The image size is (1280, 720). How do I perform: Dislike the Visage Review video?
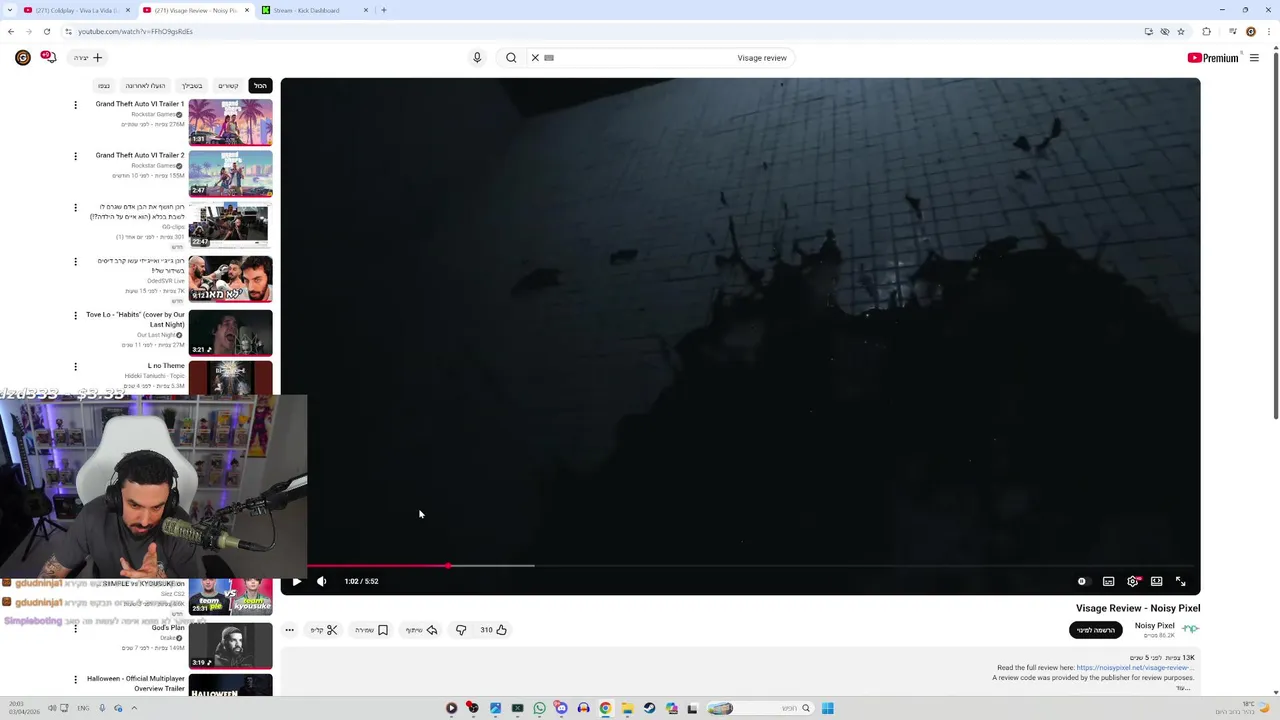pos(461,630)
